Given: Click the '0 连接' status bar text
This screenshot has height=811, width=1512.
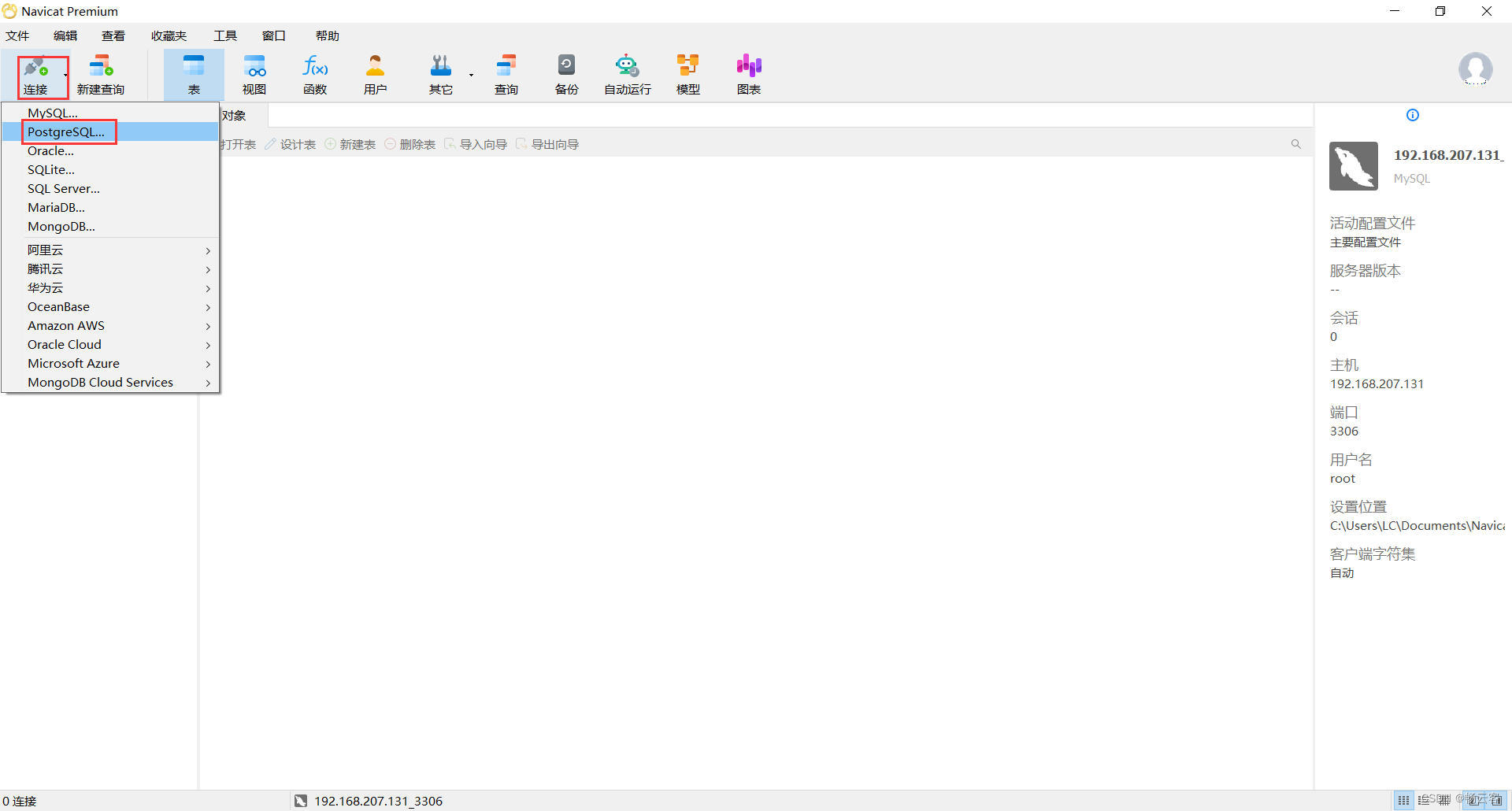Looking at the screenshot, I should click(x=20, y=801).
